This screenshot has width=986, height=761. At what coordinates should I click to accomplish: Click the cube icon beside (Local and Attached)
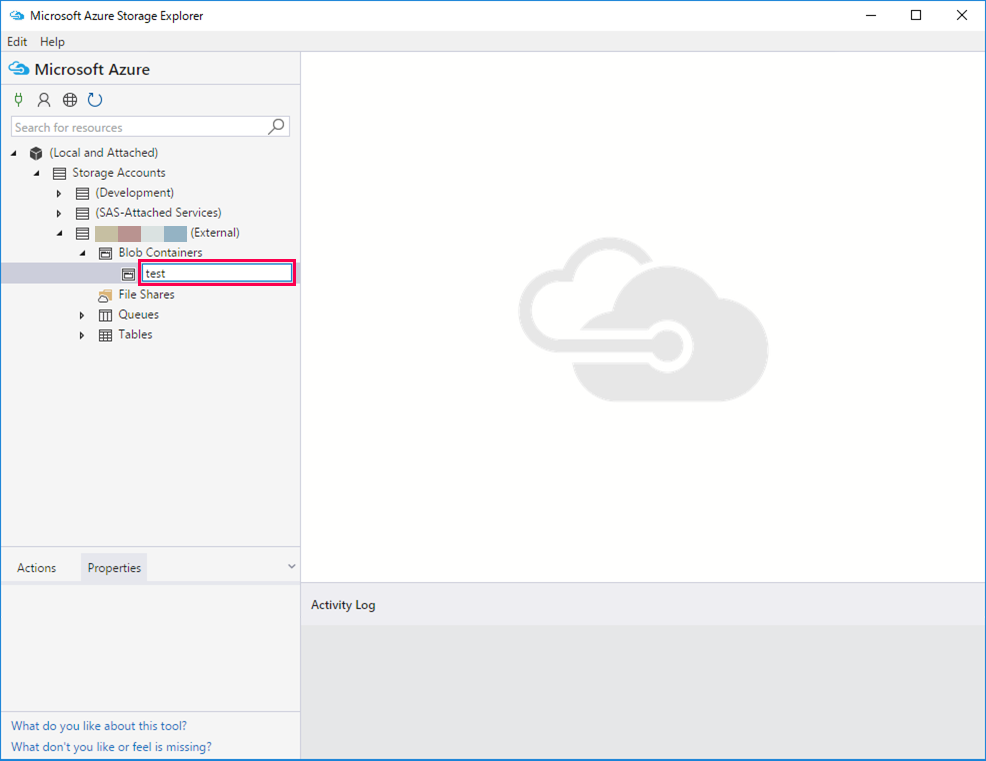[36, 153]
